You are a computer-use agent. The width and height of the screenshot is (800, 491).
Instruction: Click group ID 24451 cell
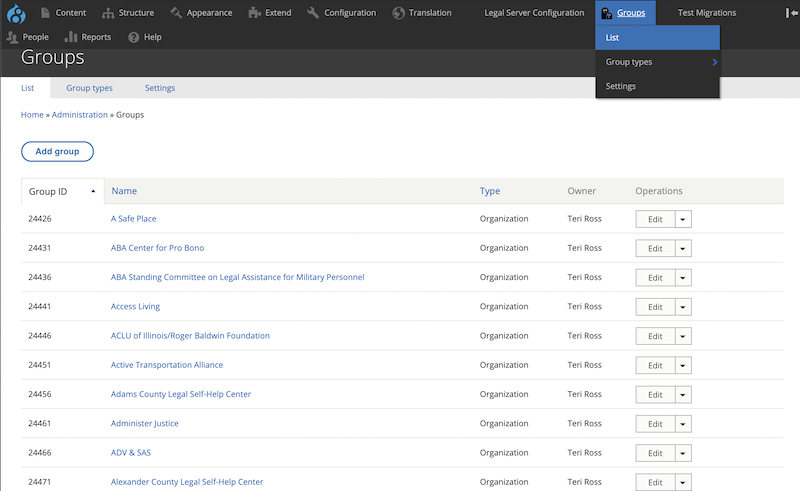(x=40, y=365)
